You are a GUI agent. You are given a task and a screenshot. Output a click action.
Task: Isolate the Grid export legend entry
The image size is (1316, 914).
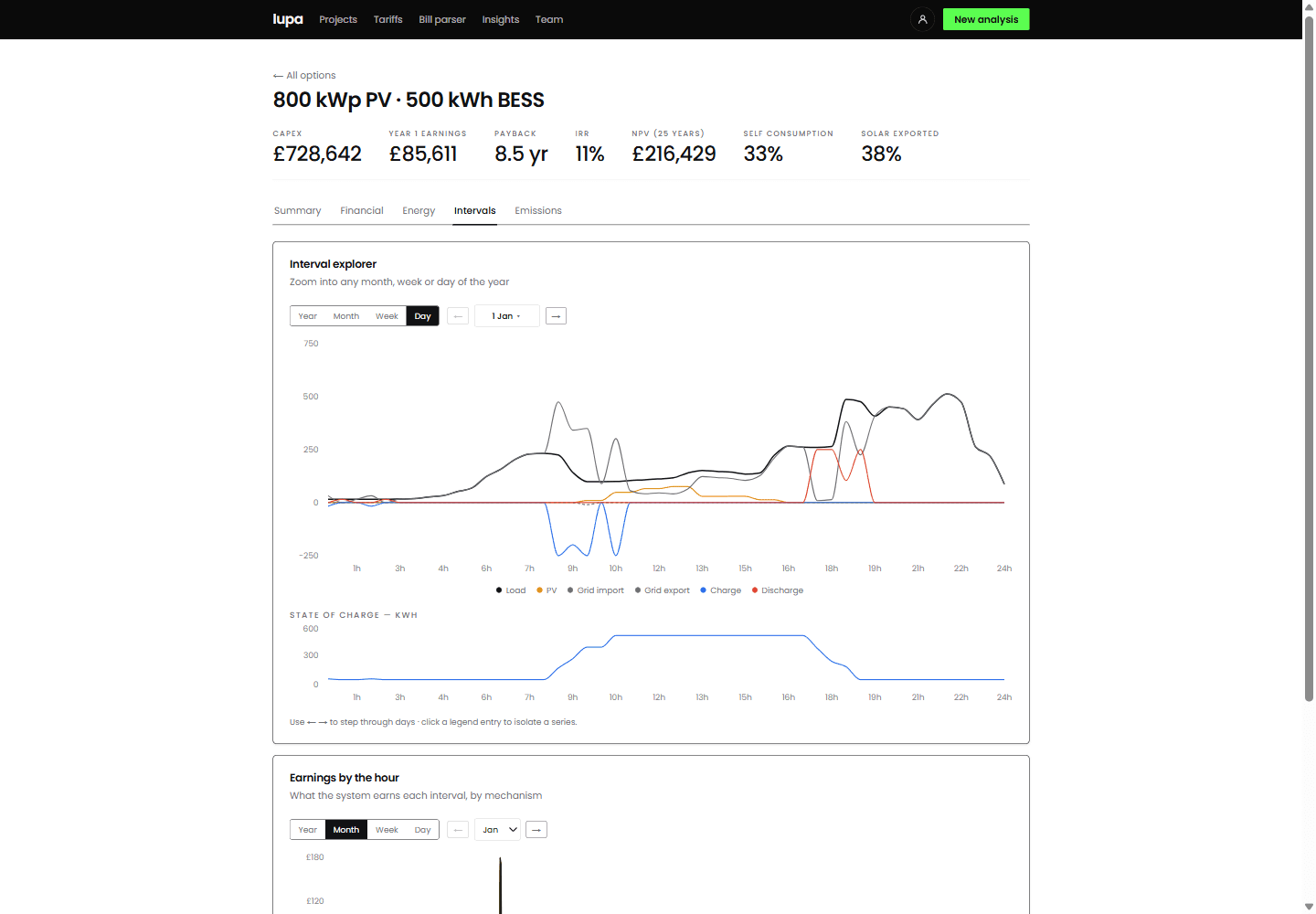pyautogui.click(x=663, y=590)
